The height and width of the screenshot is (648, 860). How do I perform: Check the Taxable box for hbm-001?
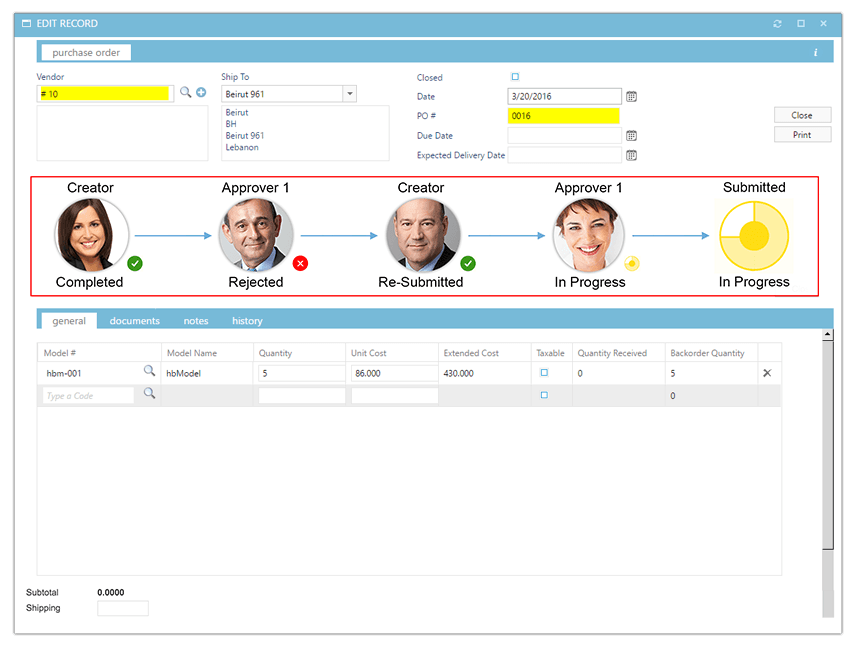coord(544,370)
